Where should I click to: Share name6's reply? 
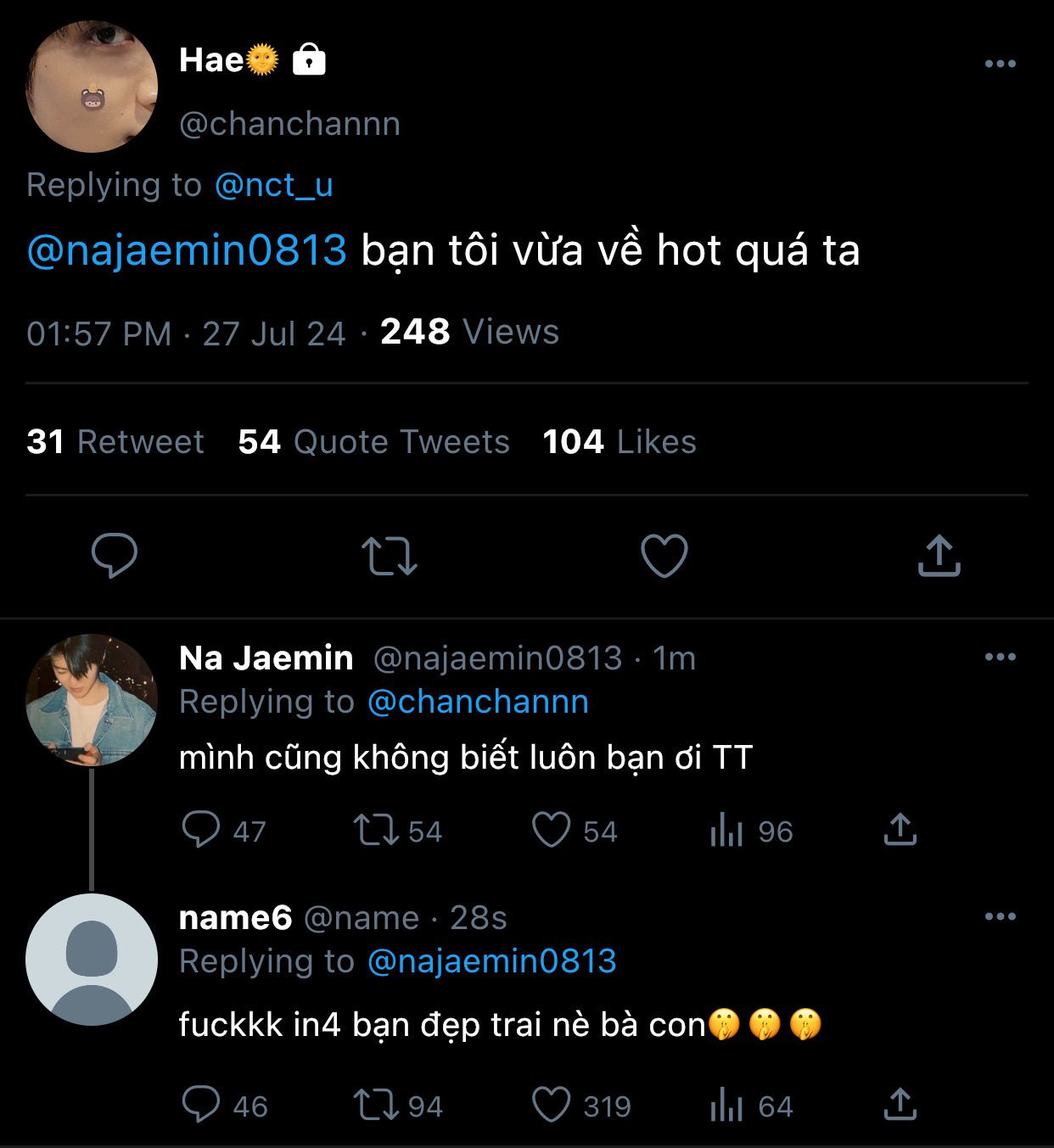tap(900, 1105)
